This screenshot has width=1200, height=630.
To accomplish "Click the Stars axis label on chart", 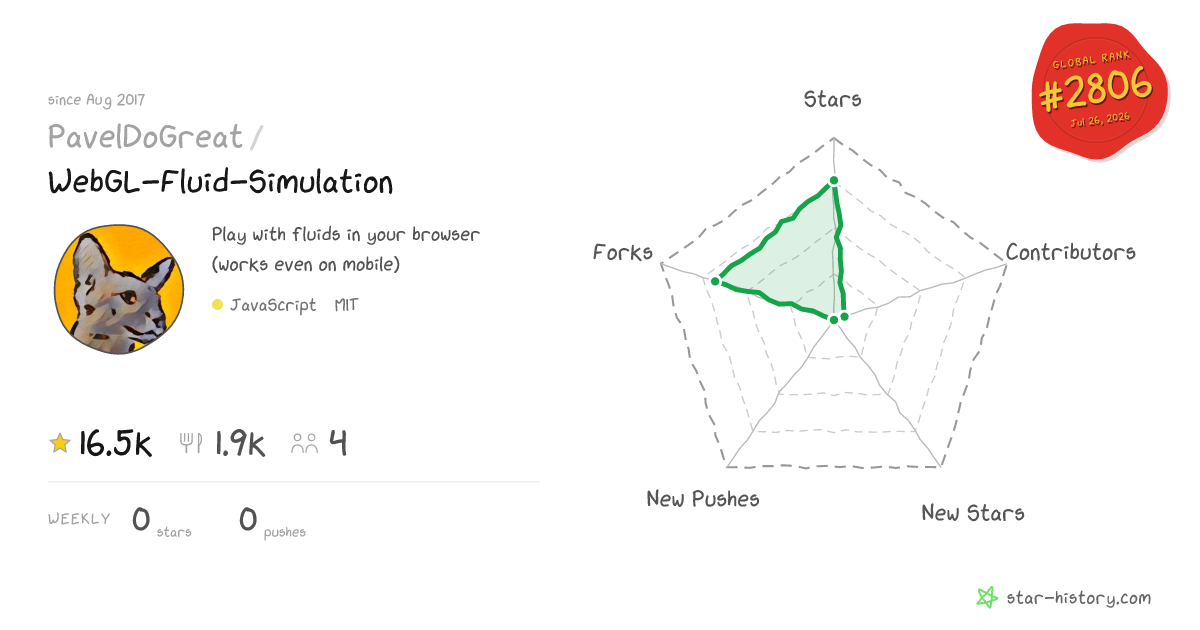I will (833, 99).
